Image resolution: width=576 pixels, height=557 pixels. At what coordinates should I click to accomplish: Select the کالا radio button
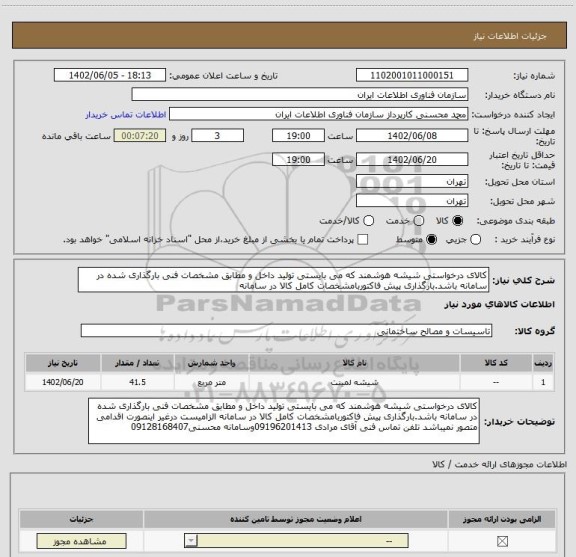458,220
